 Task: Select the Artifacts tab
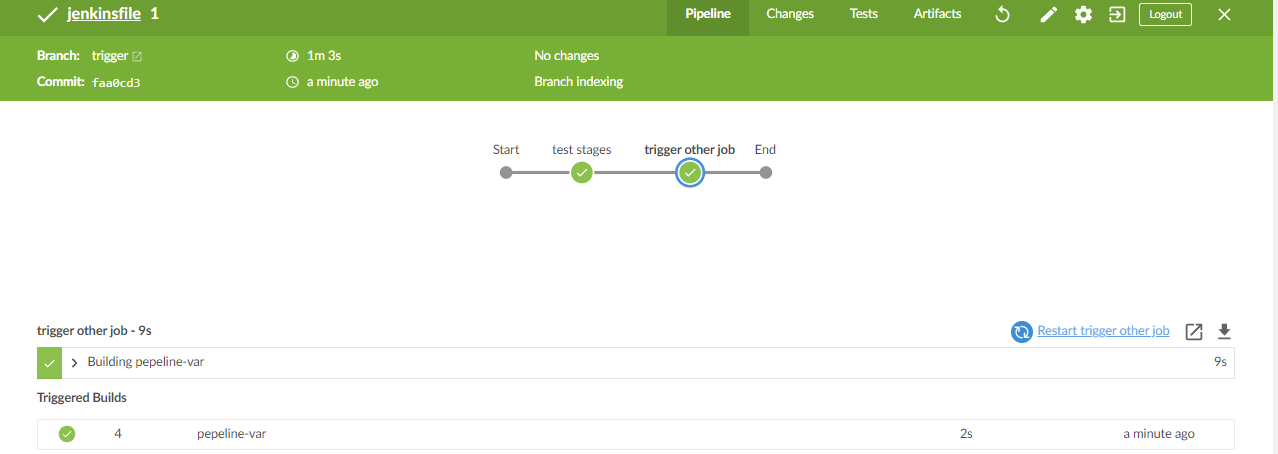(x=937, y=14)
